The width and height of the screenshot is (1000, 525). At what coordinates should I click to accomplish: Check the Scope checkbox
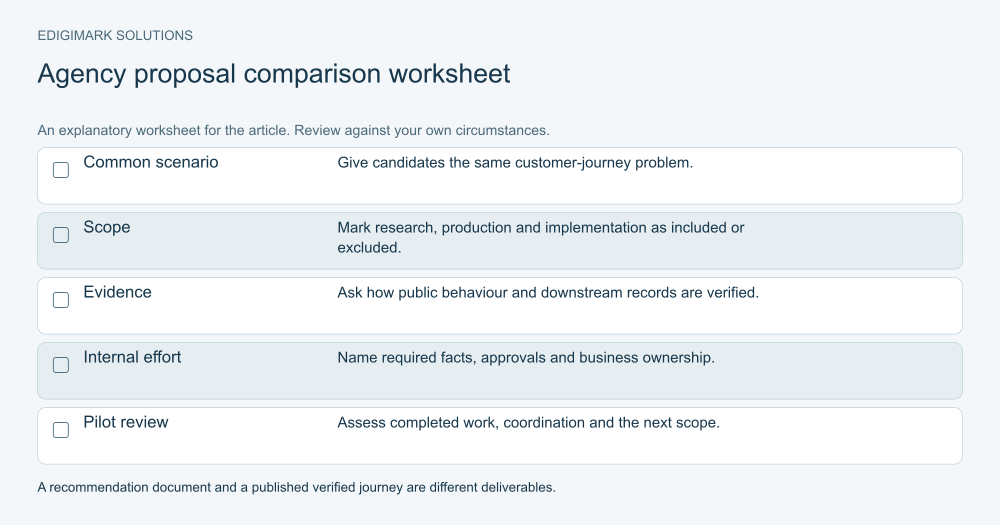click(x=61, y=235)
